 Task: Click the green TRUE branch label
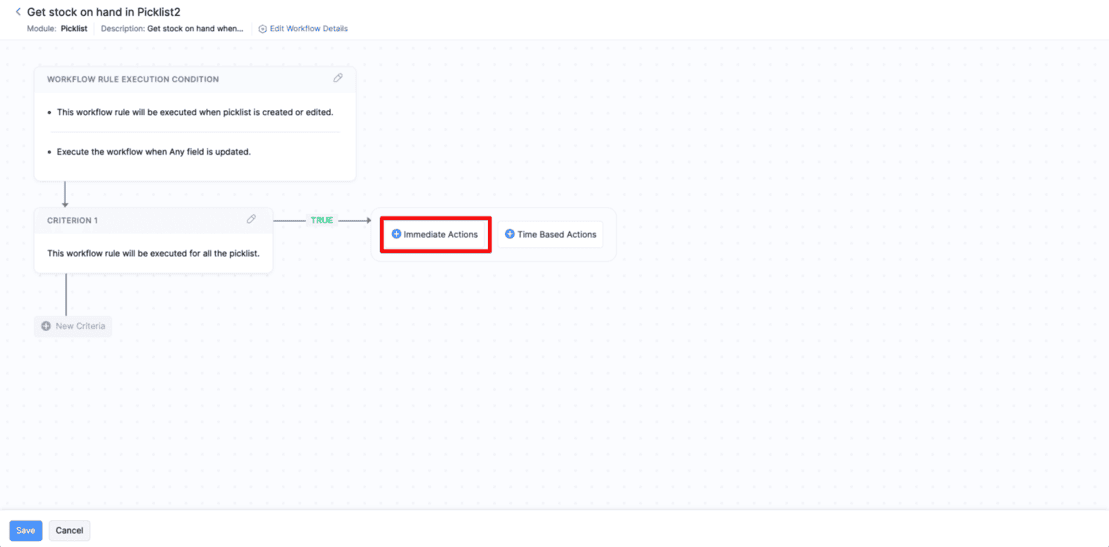coord(322,220)
